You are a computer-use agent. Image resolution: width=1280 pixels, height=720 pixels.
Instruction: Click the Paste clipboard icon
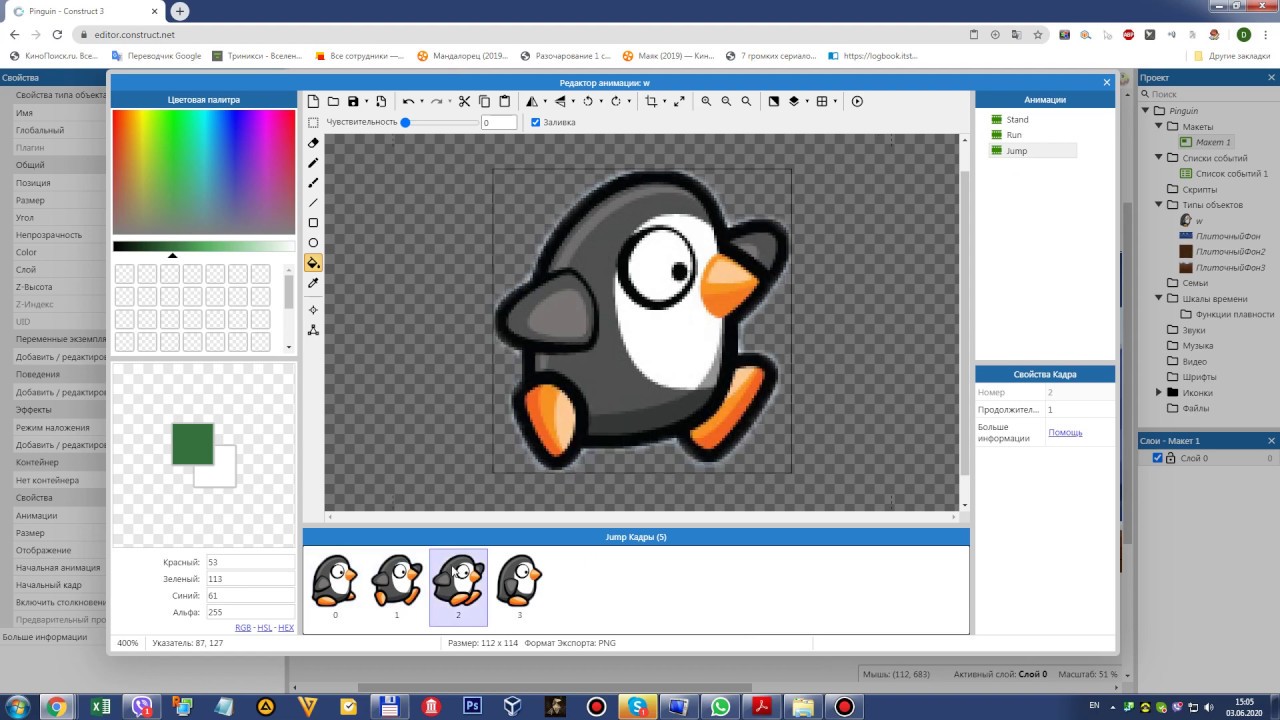(x=504, y=101)
